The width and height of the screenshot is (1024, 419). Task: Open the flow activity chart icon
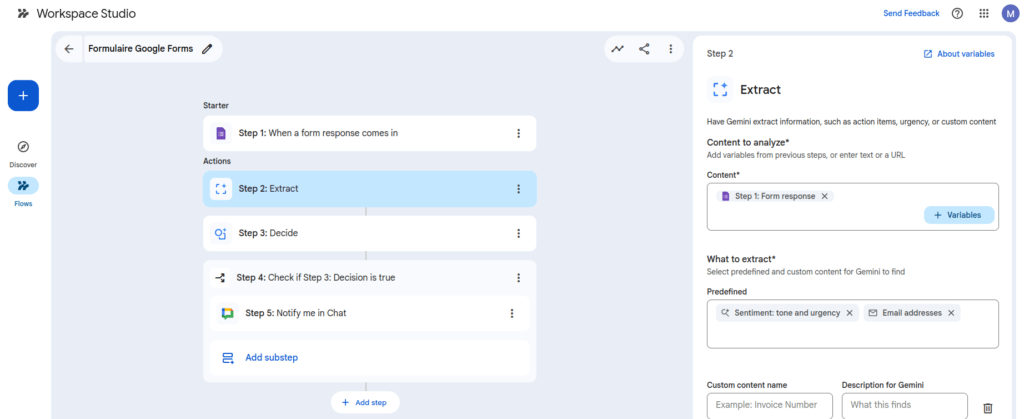click(x=618, y=49)
